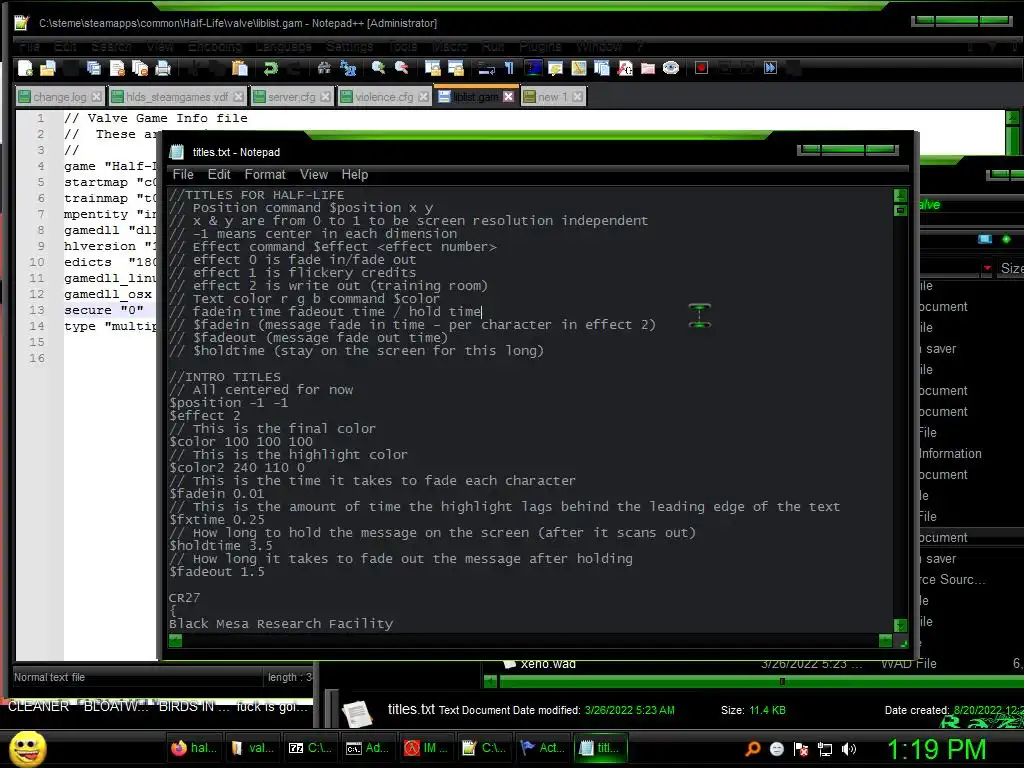Close the change.log tab
Image resolution: width=1024 pixels, height=768 pixels.
pos(97,97)
